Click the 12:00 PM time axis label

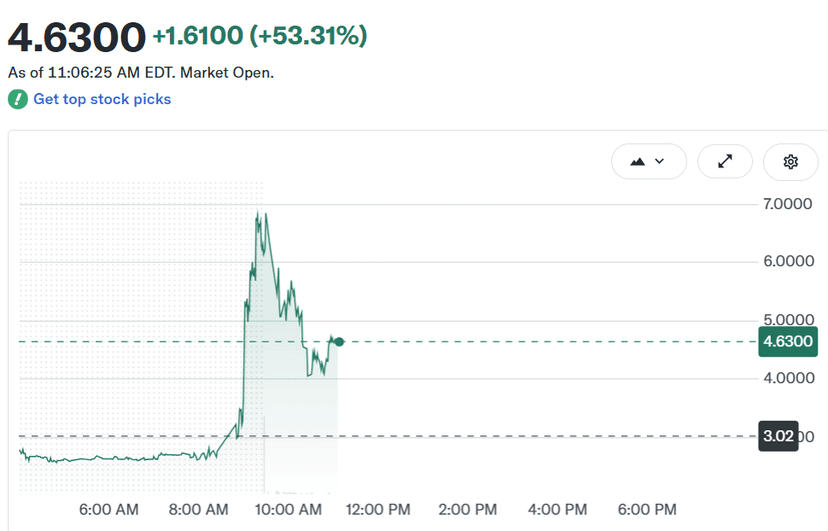click(378, 509)
